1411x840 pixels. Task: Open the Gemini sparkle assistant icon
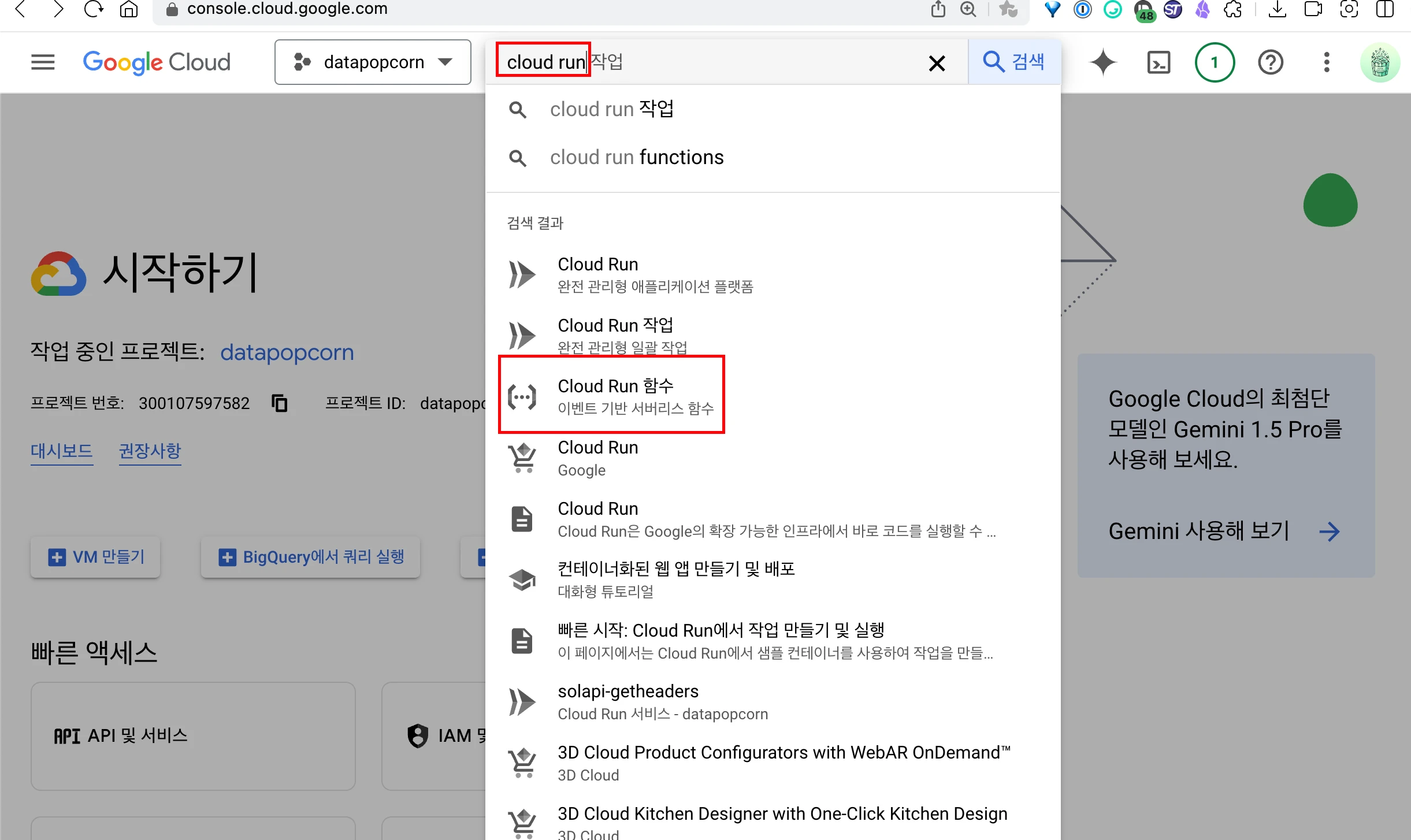(1103, 62)
